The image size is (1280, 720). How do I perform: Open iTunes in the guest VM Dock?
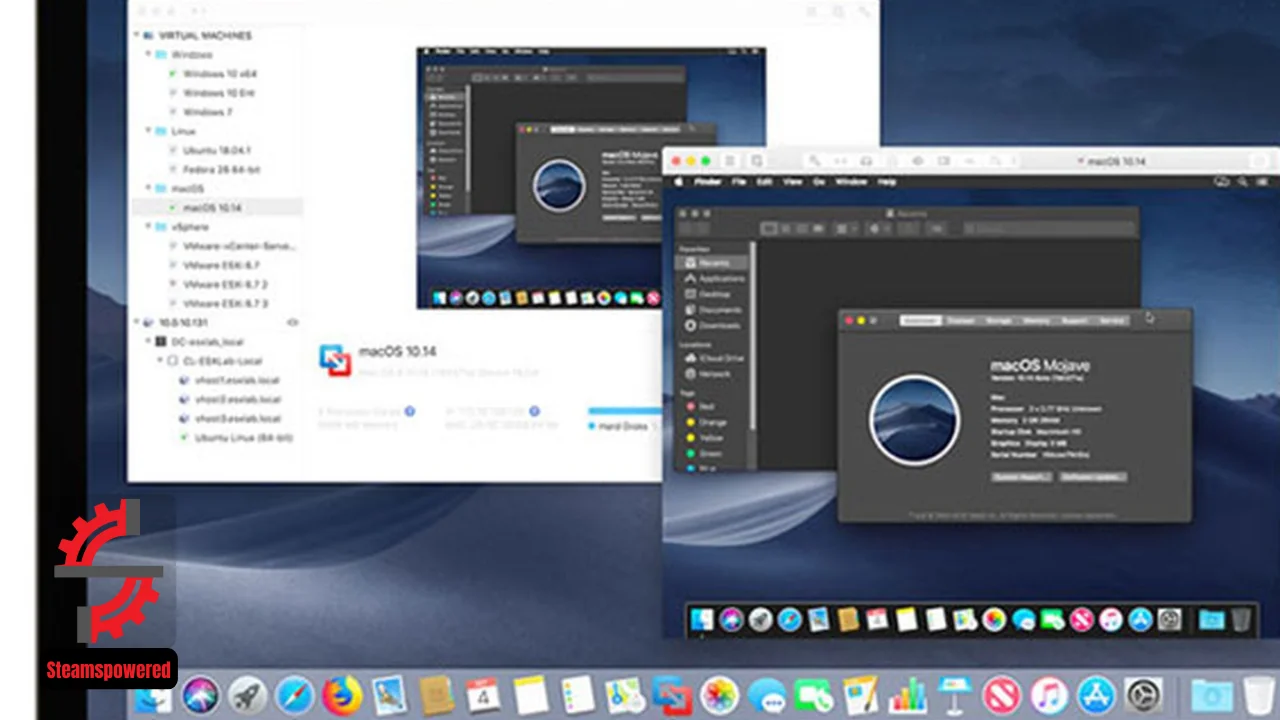click(x=1111, y=620)
